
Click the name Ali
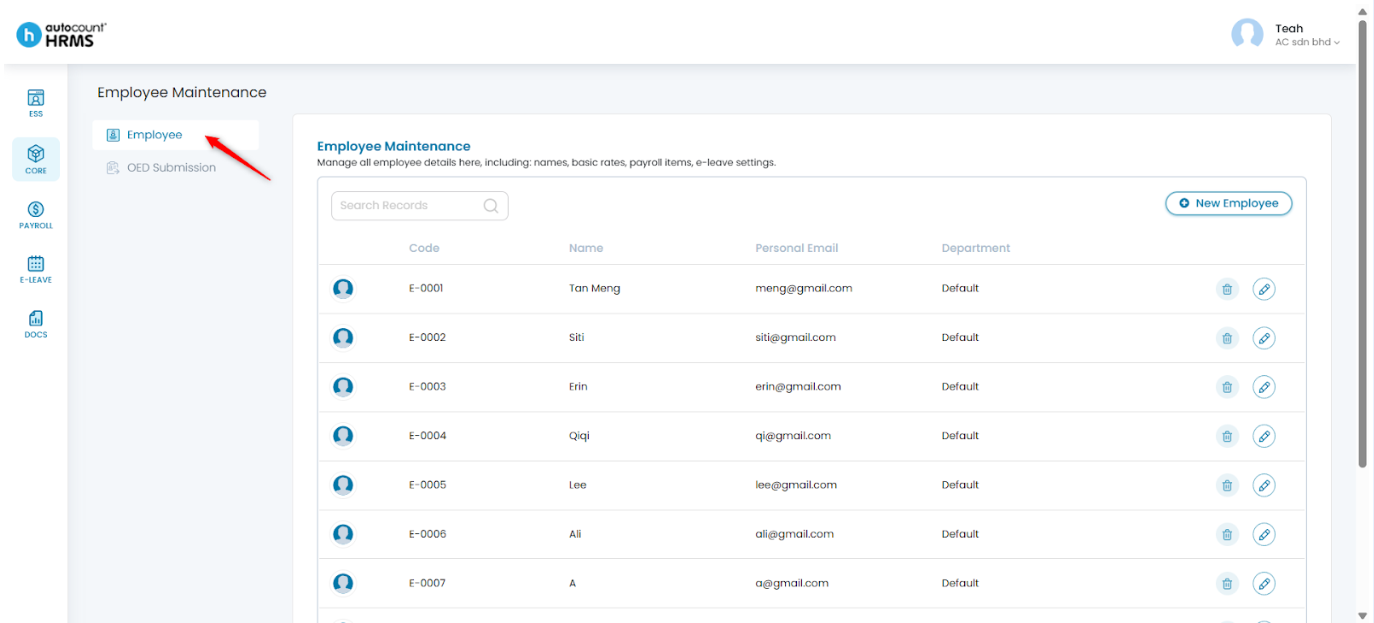[x=575, y=533]
